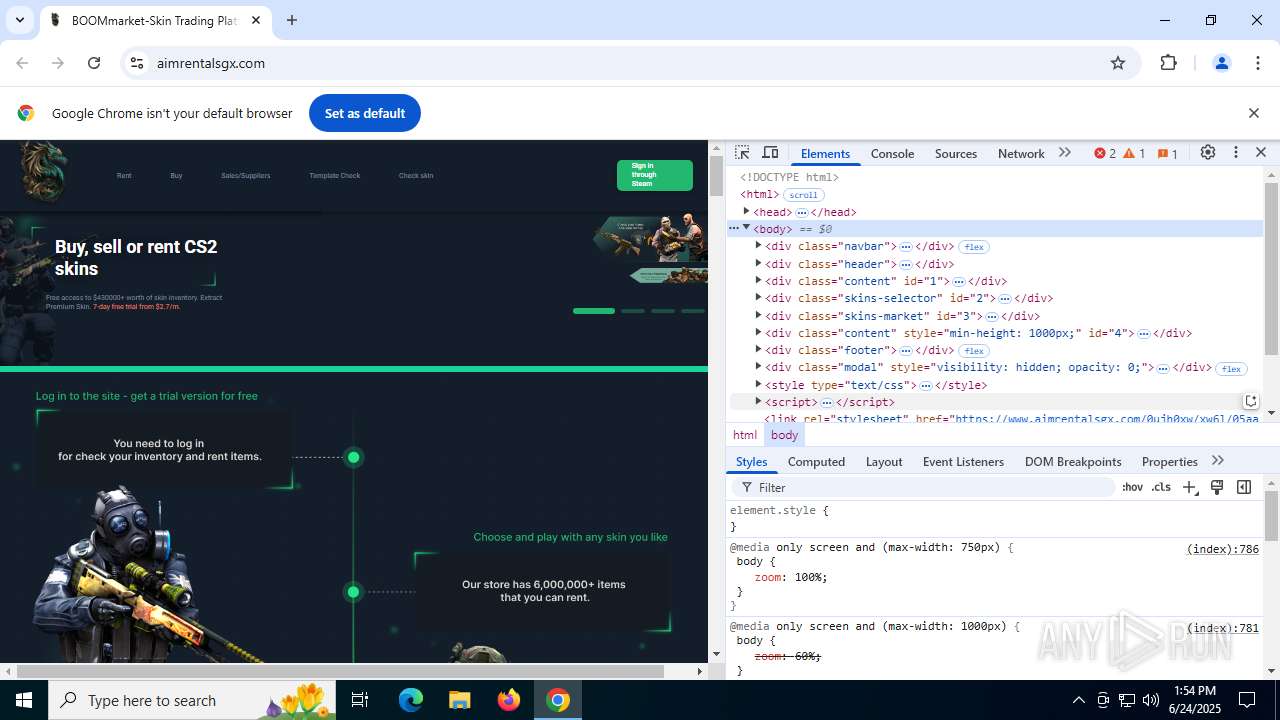The height and width of the screenshot is (720, 1280).
Task: Switch to the Sources panel tab
Action: [955, 153]
